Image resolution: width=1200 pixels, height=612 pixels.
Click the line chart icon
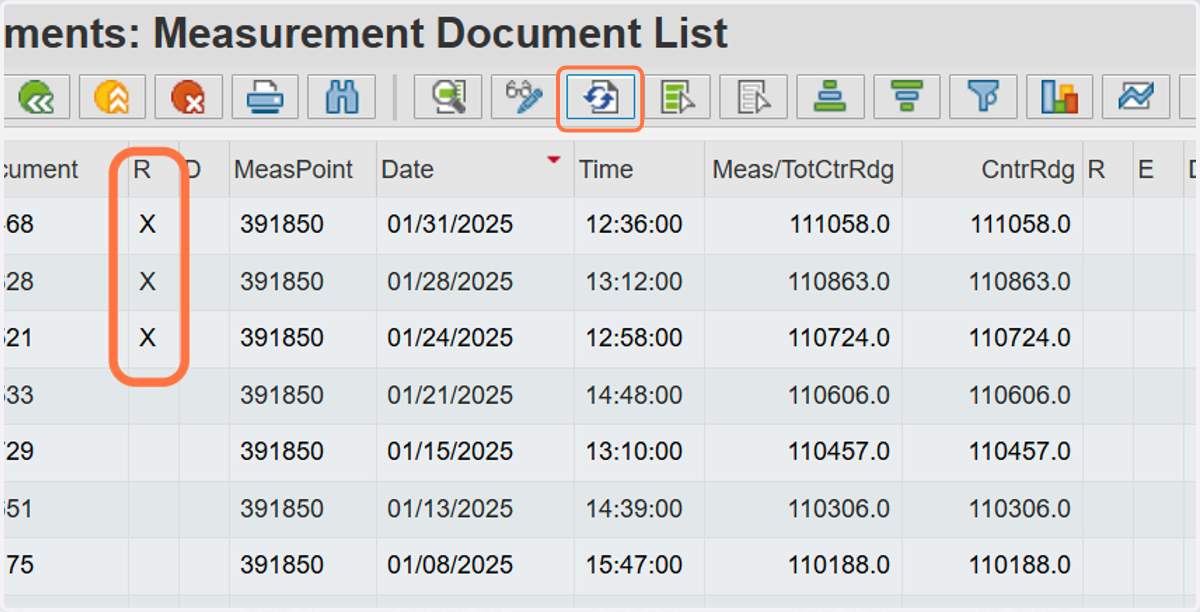click(x=1136, y=98)
